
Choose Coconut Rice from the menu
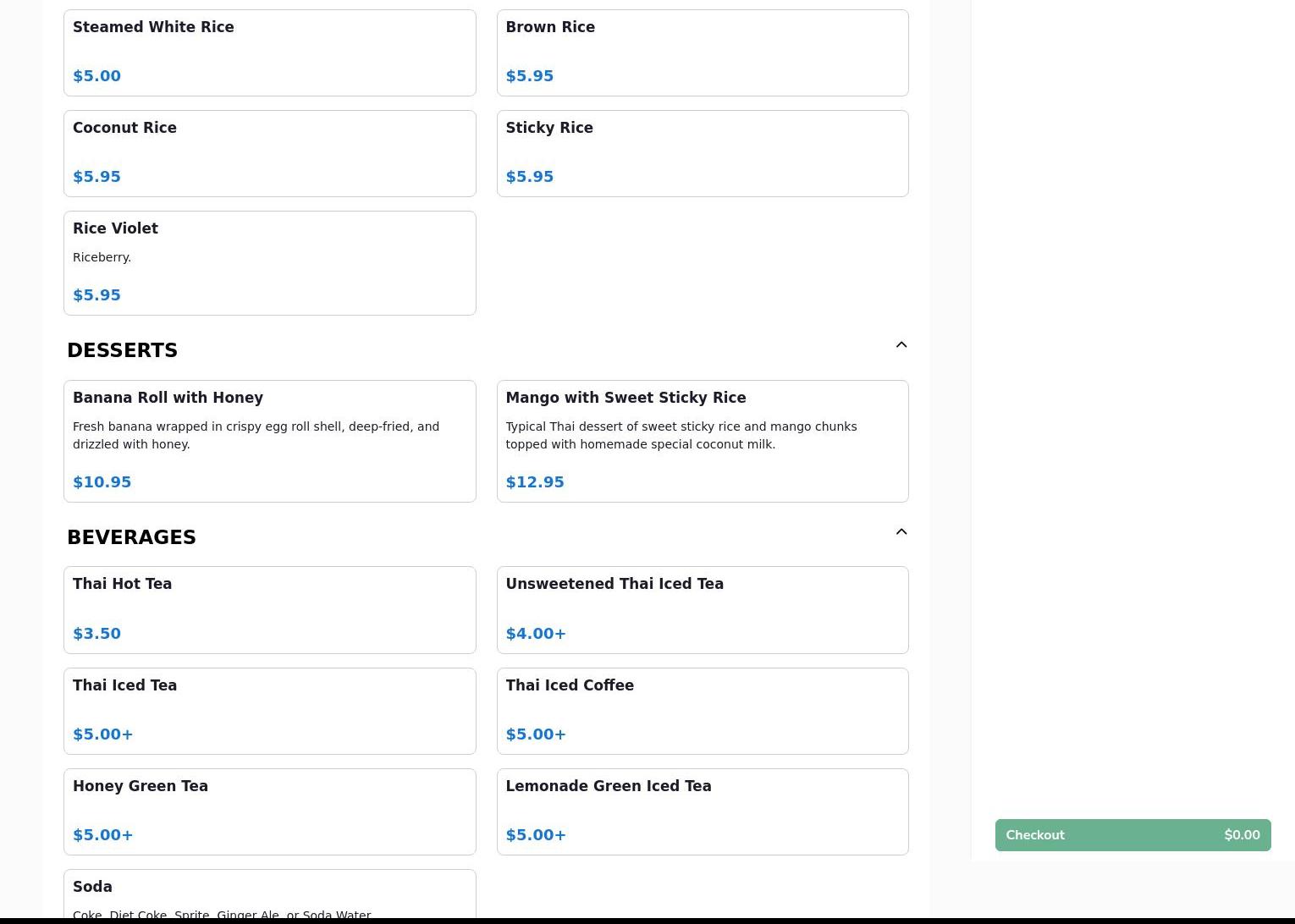click(x=269, y=153)
